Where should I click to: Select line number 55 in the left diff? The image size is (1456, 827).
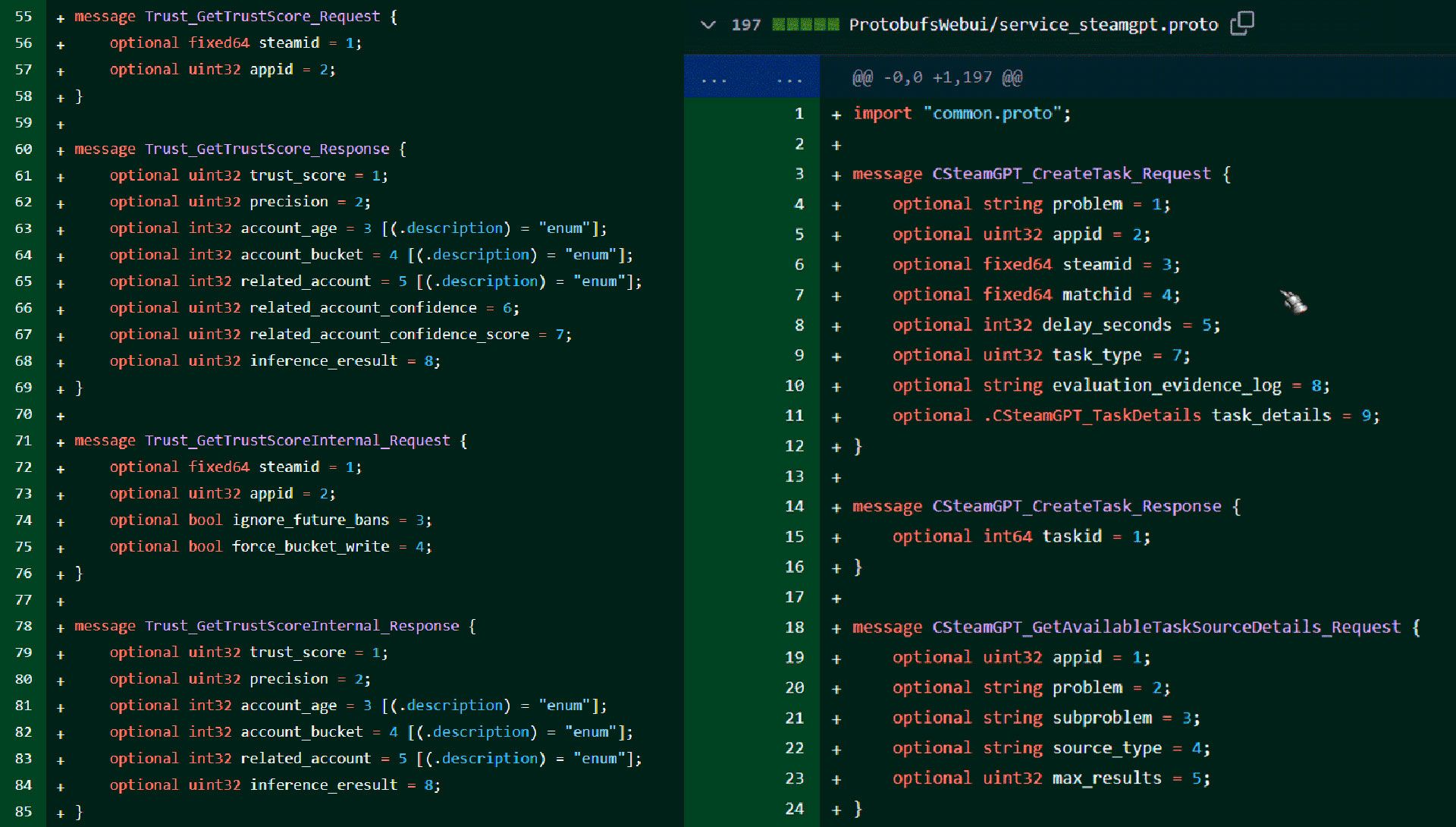(24, 17)
